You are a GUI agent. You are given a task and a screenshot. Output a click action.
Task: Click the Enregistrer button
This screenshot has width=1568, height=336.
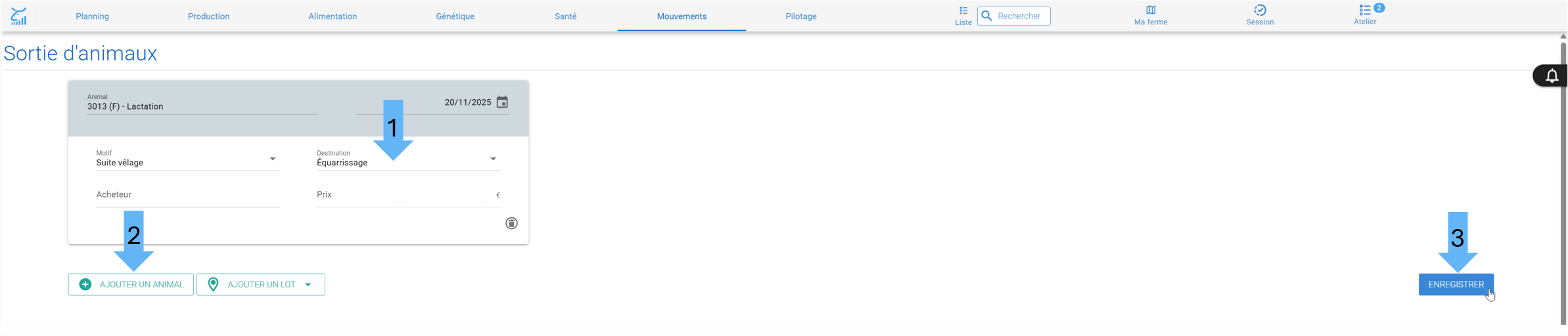point(1456,284)
